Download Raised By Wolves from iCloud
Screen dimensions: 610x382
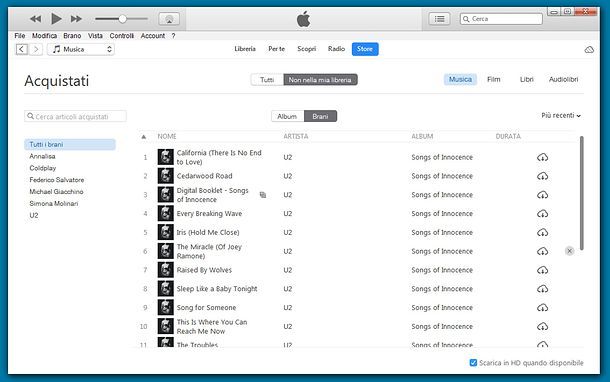pos(543,270)
